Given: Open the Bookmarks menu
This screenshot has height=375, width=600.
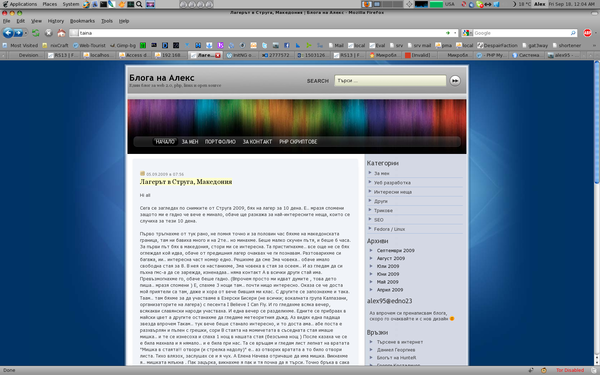Looking at the screenshot, I should [82, 21].
